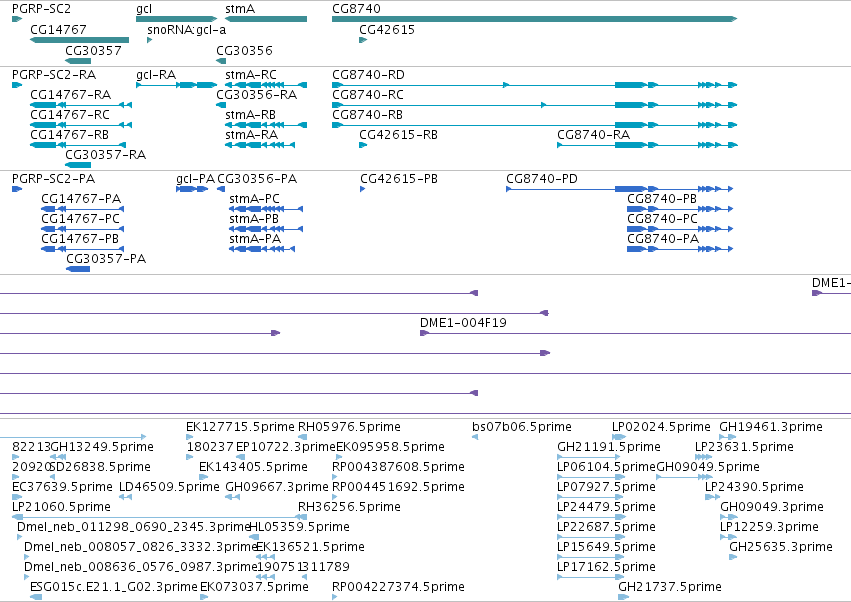Click the EK095958.5prime EST label
The image size is (851, 602).
point(391,447)
